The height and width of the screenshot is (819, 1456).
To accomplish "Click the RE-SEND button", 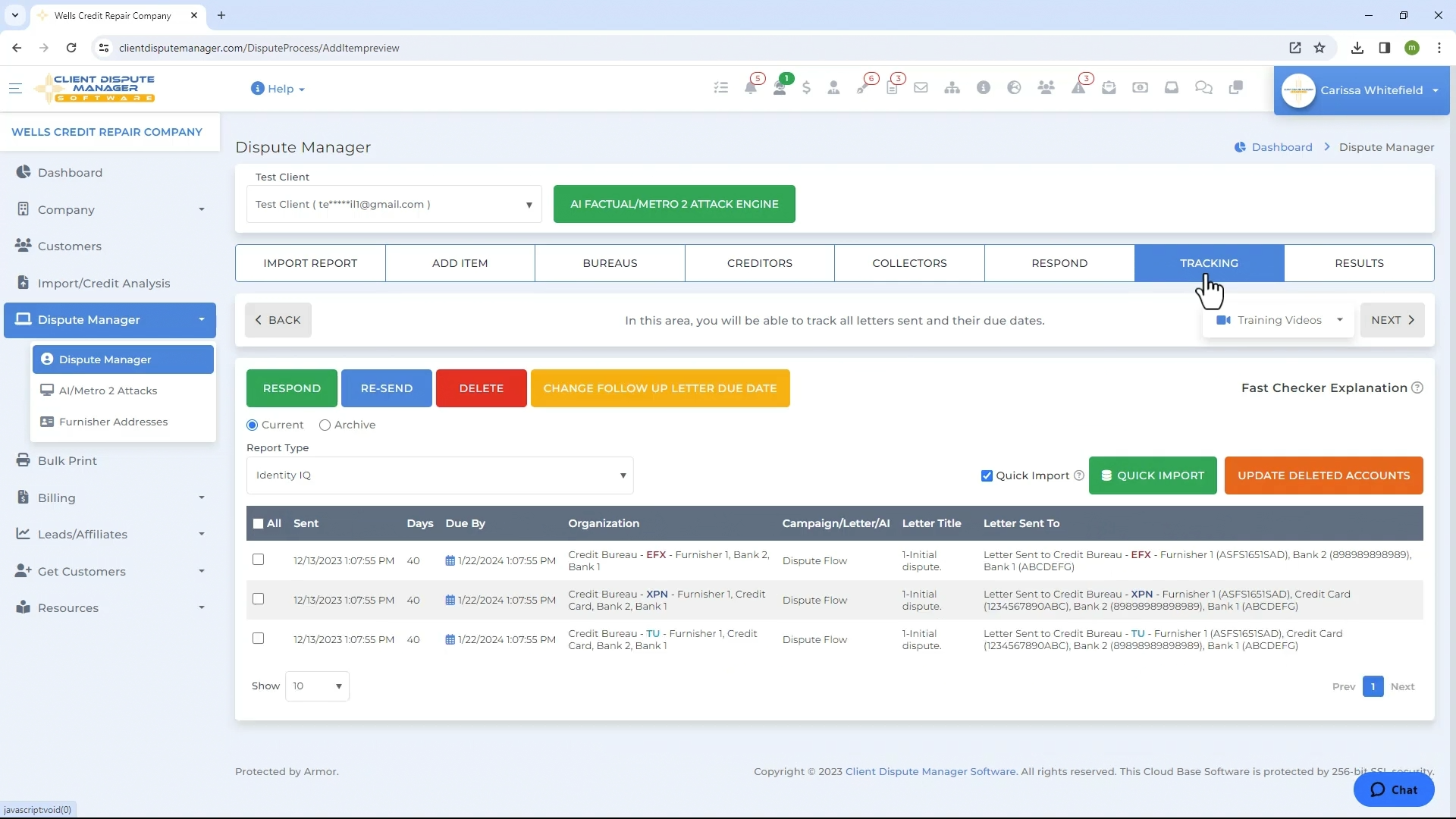I will 387,388.
